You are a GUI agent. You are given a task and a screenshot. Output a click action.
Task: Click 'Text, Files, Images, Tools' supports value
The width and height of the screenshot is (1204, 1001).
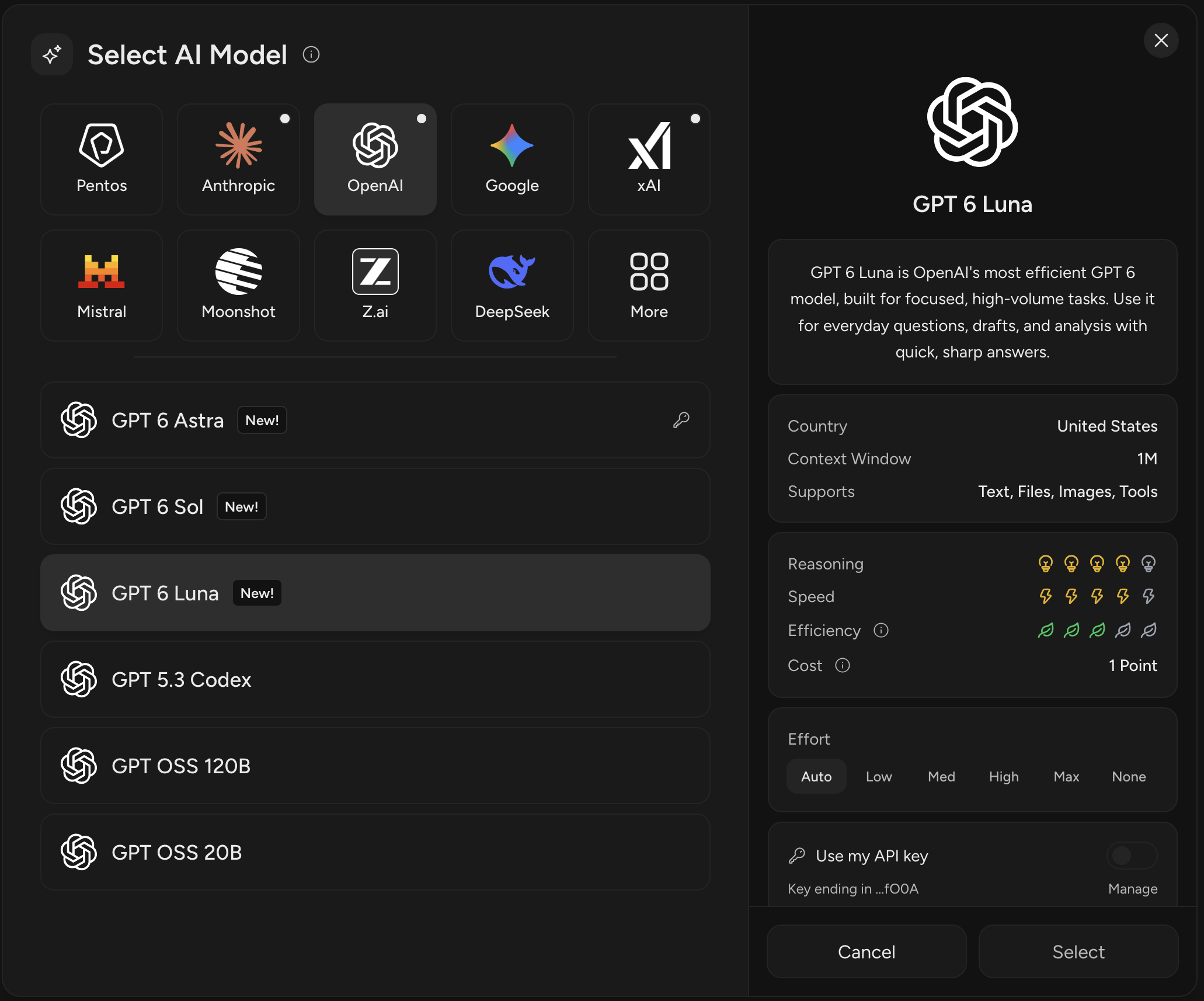(x=1067, y=491)
